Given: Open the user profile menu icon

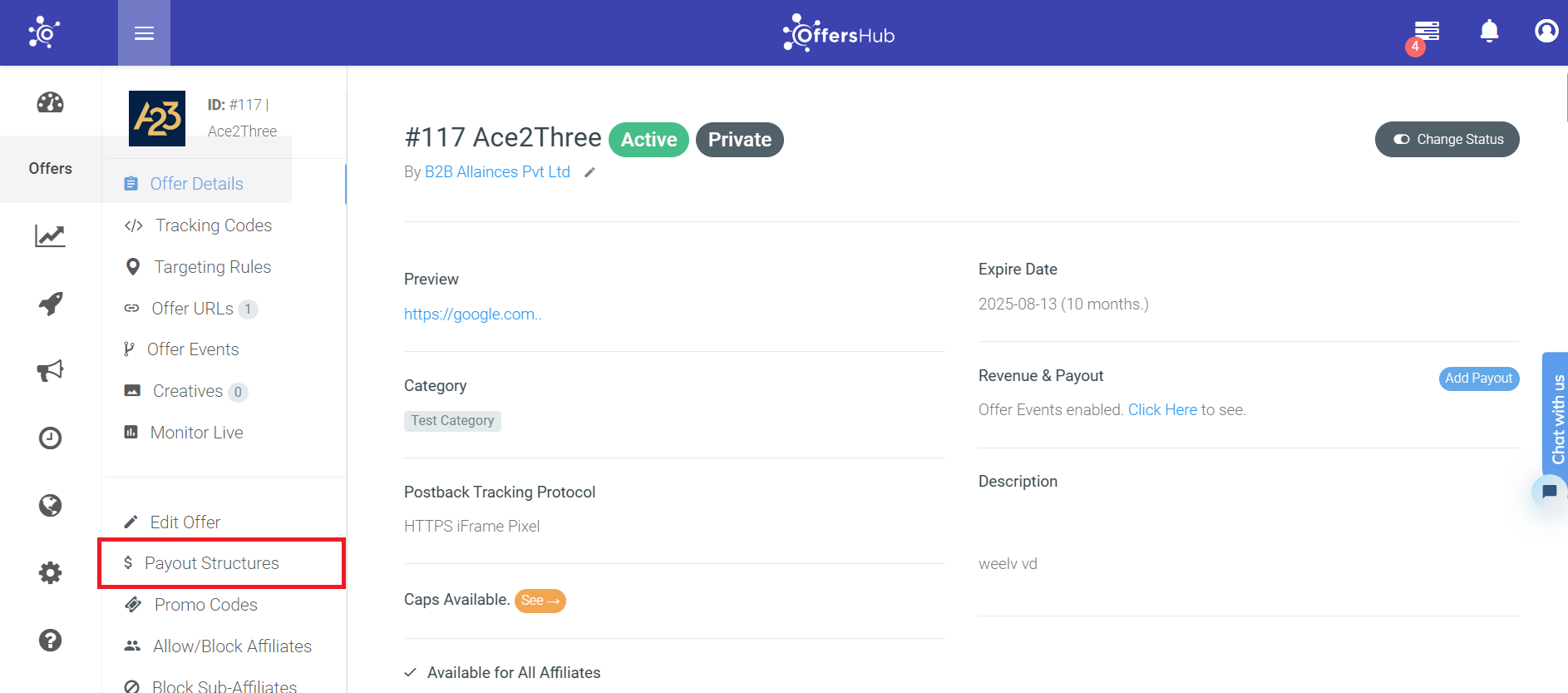Looking at the screenshot, I should pos(1546,32).
